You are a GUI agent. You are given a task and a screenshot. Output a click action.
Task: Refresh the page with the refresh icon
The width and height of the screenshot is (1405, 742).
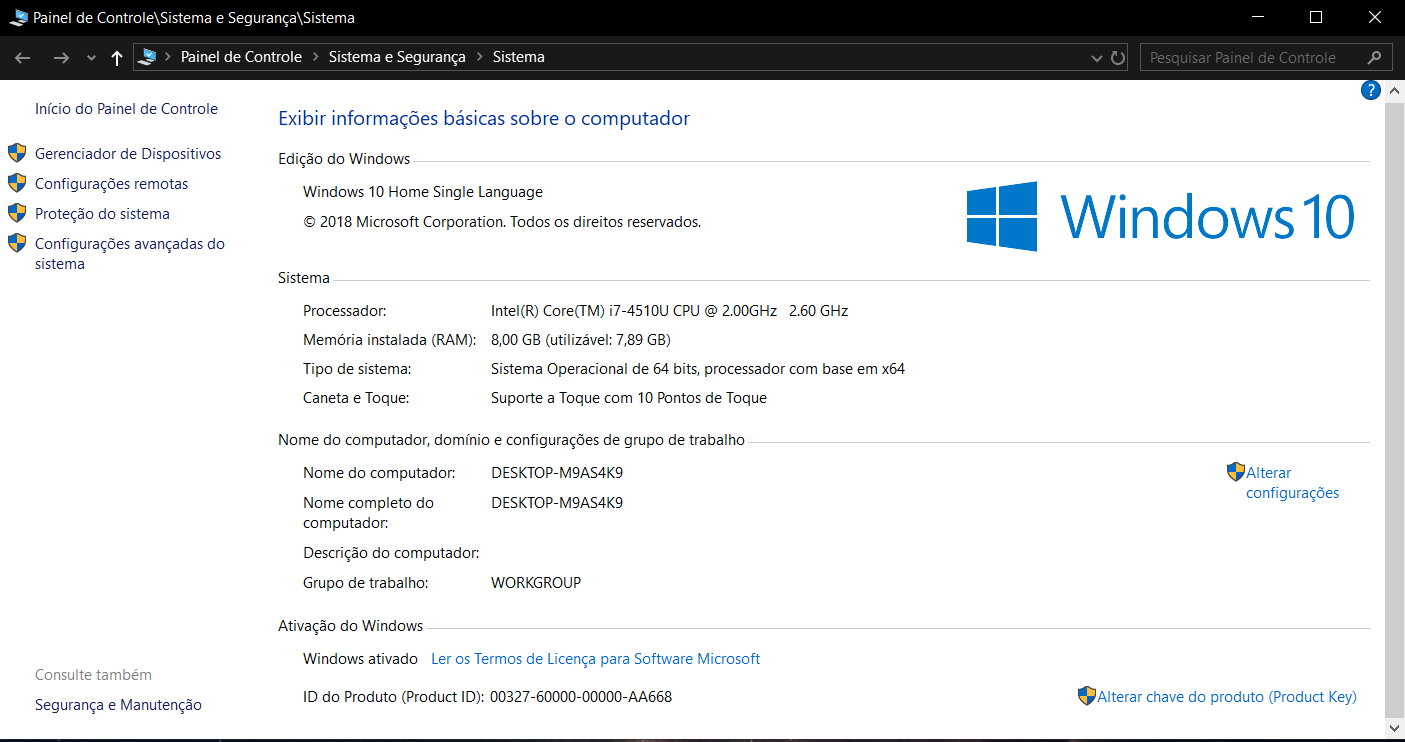pos(1118,58)
